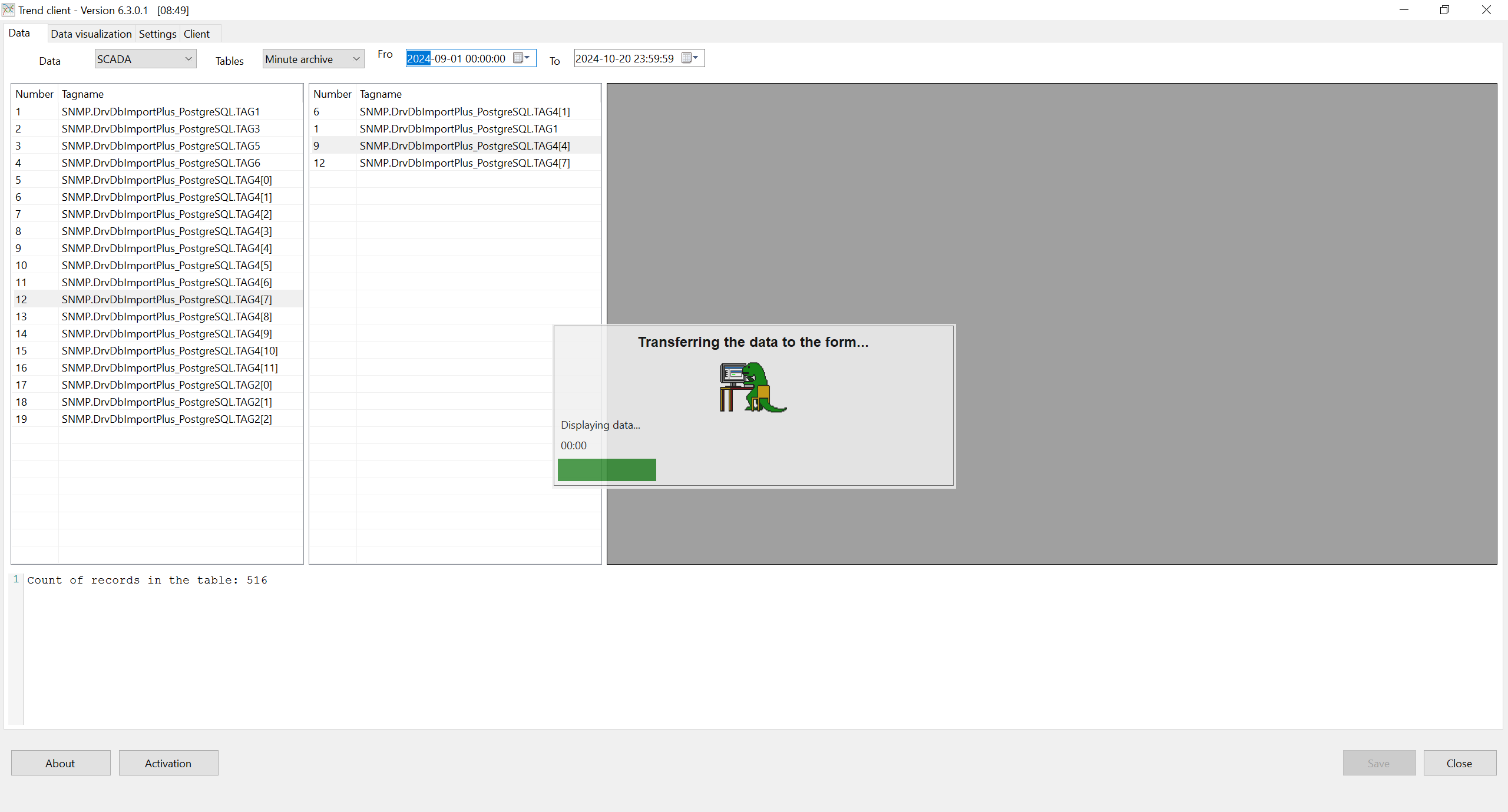Restore down the application window
This screenshot has width=1508, height=812.
[x=1444, y=10]
